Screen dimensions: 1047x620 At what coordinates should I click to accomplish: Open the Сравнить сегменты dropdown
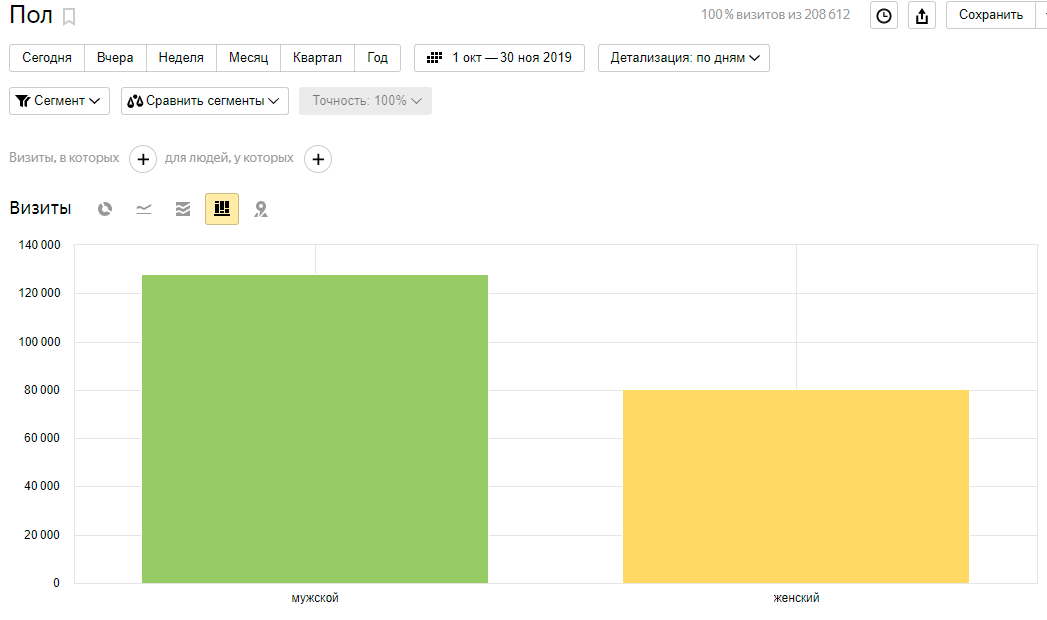pyautogui.click(x=205, y=101)
